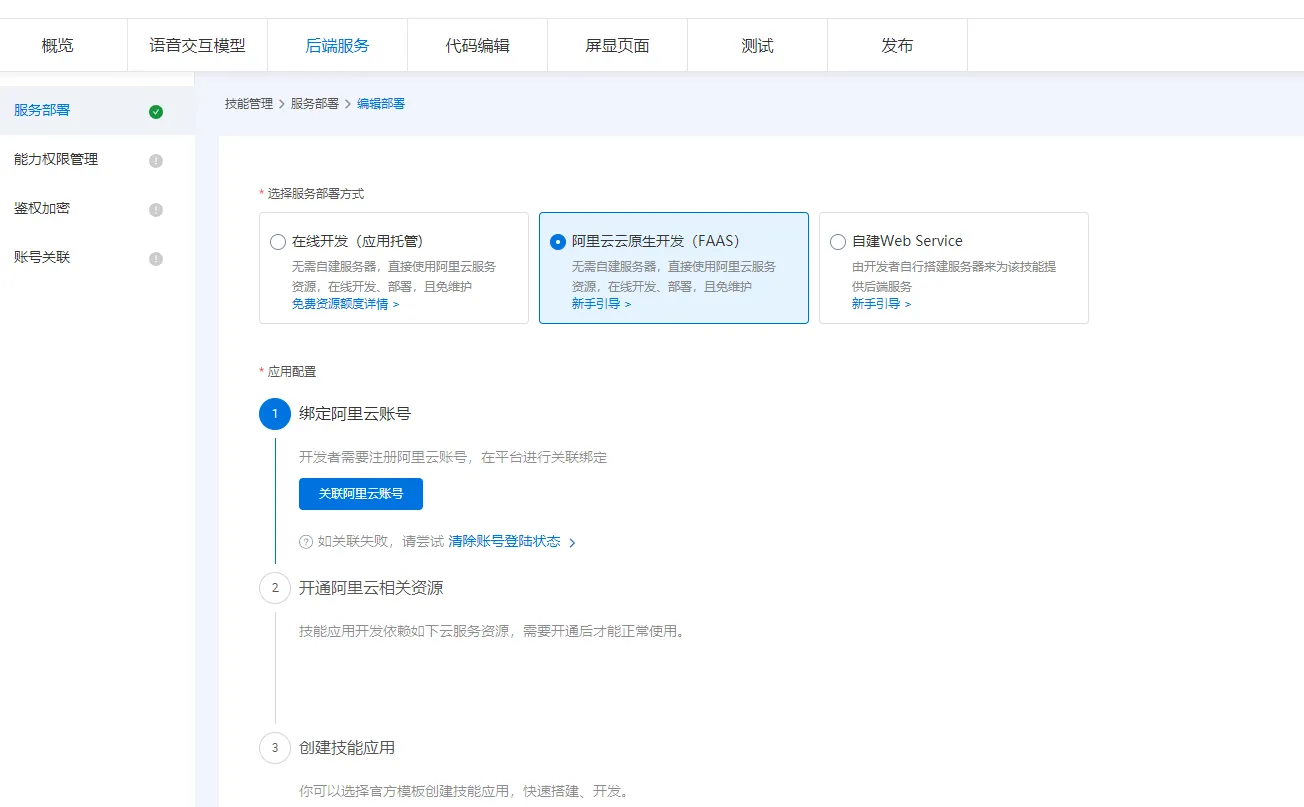Go to 屏显页面 tab
This screenshot has width=1304, height=807.
point(617,46)
